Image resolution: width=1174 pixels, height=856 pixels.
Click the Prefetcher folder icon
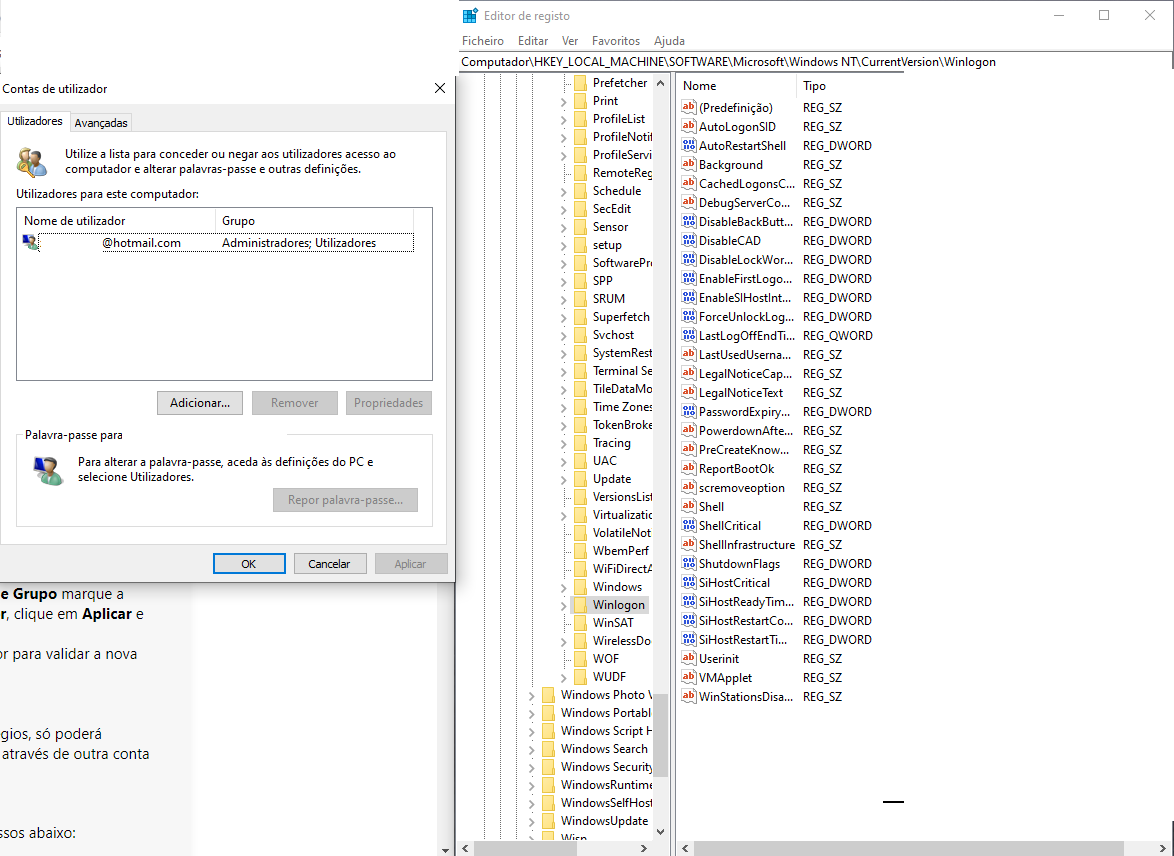coord(580,82)
